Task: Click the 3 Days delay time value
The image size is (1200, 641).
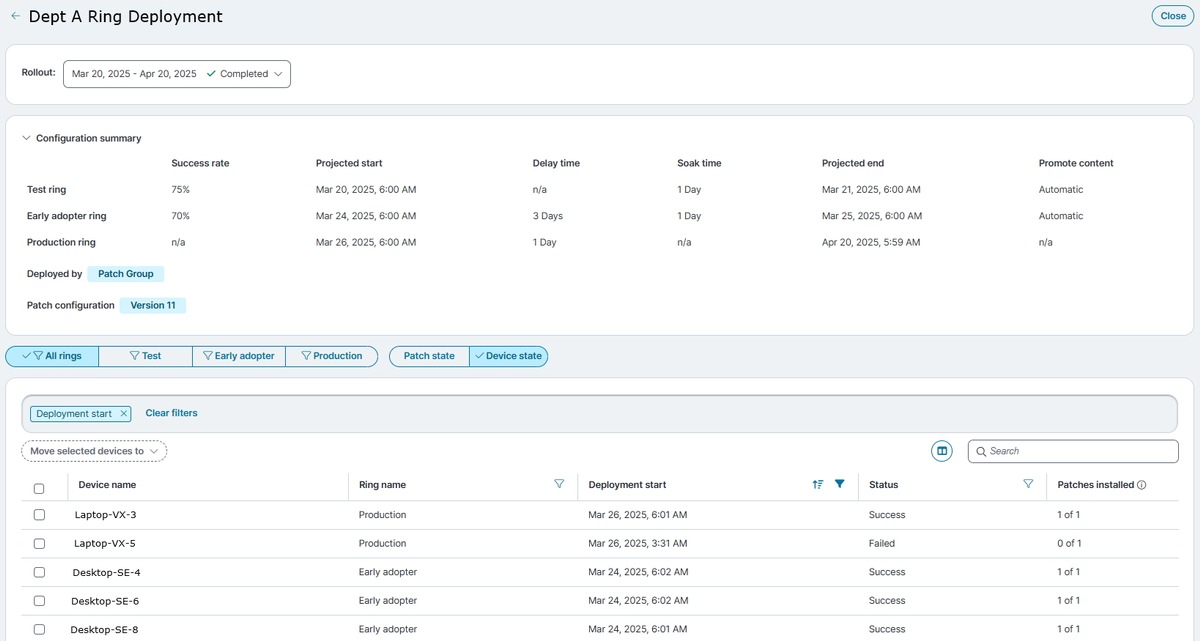Action: click(x=548, y=216)
